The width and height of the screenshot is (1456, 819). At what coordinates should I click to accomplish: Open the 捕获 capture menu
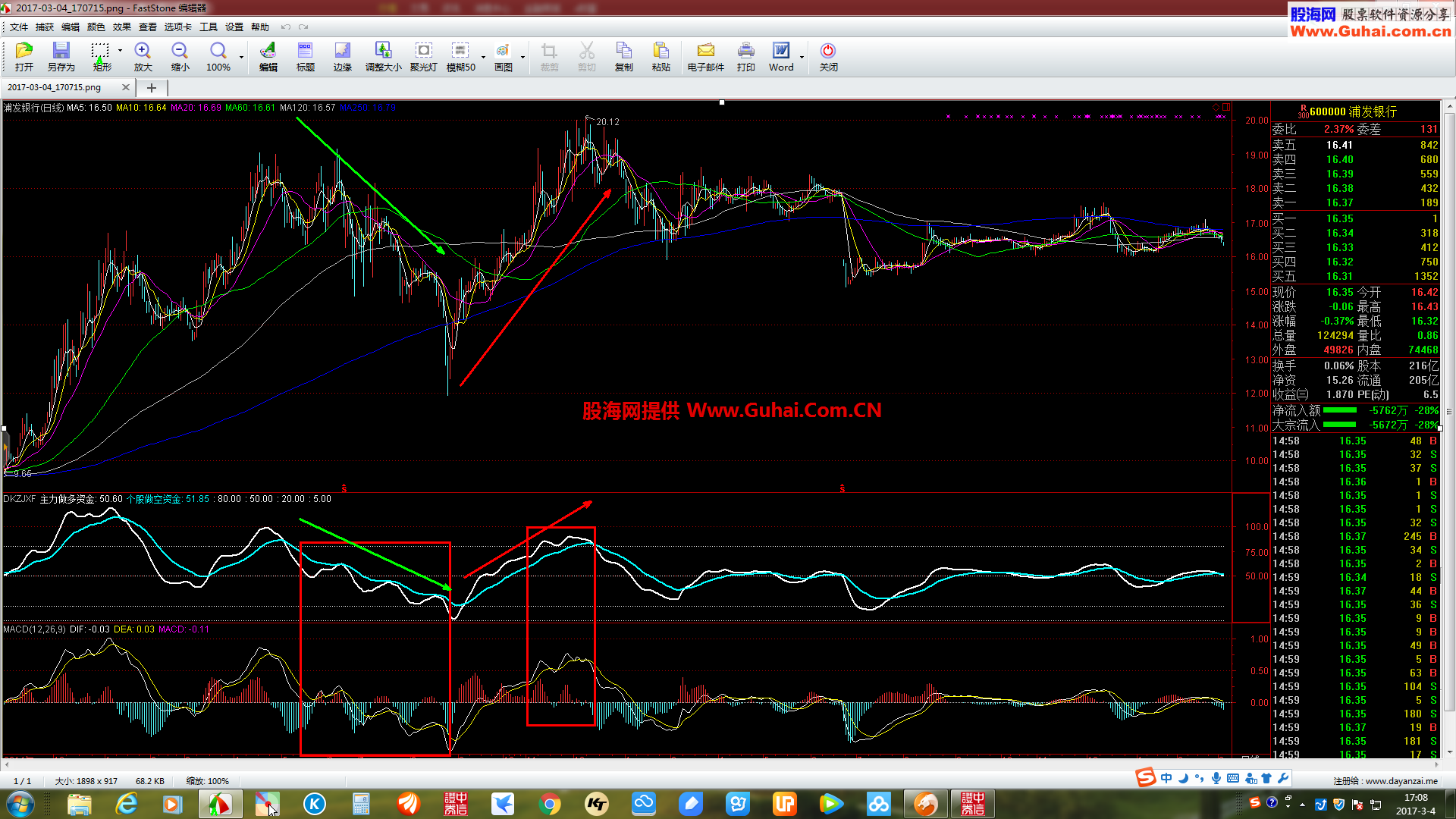[x=45, y=27]
